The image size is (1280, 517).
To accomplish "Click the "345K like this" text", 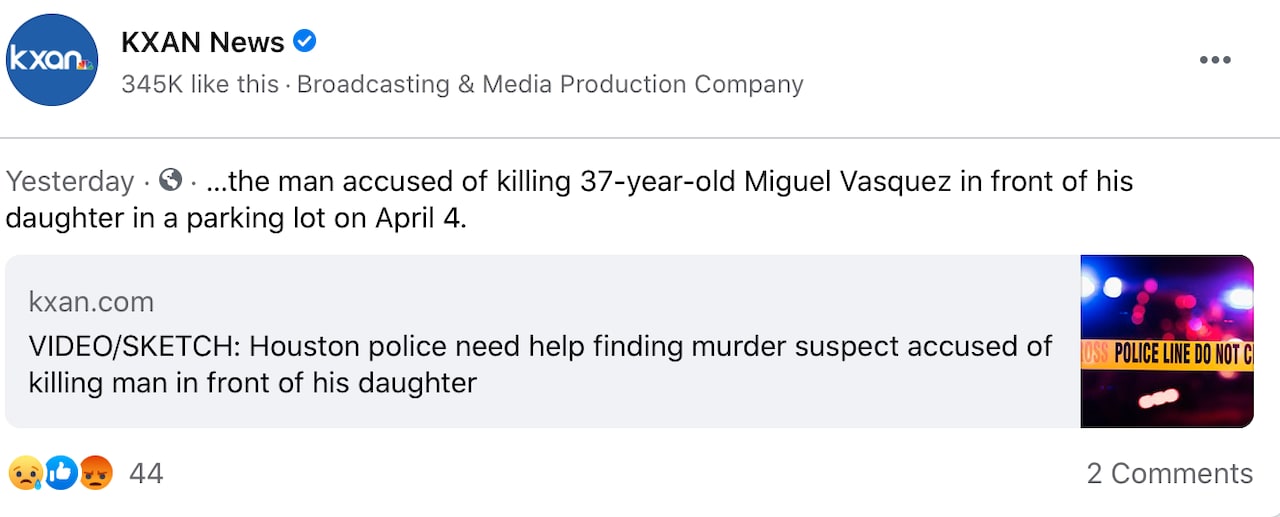I will [x=199, y=85].
